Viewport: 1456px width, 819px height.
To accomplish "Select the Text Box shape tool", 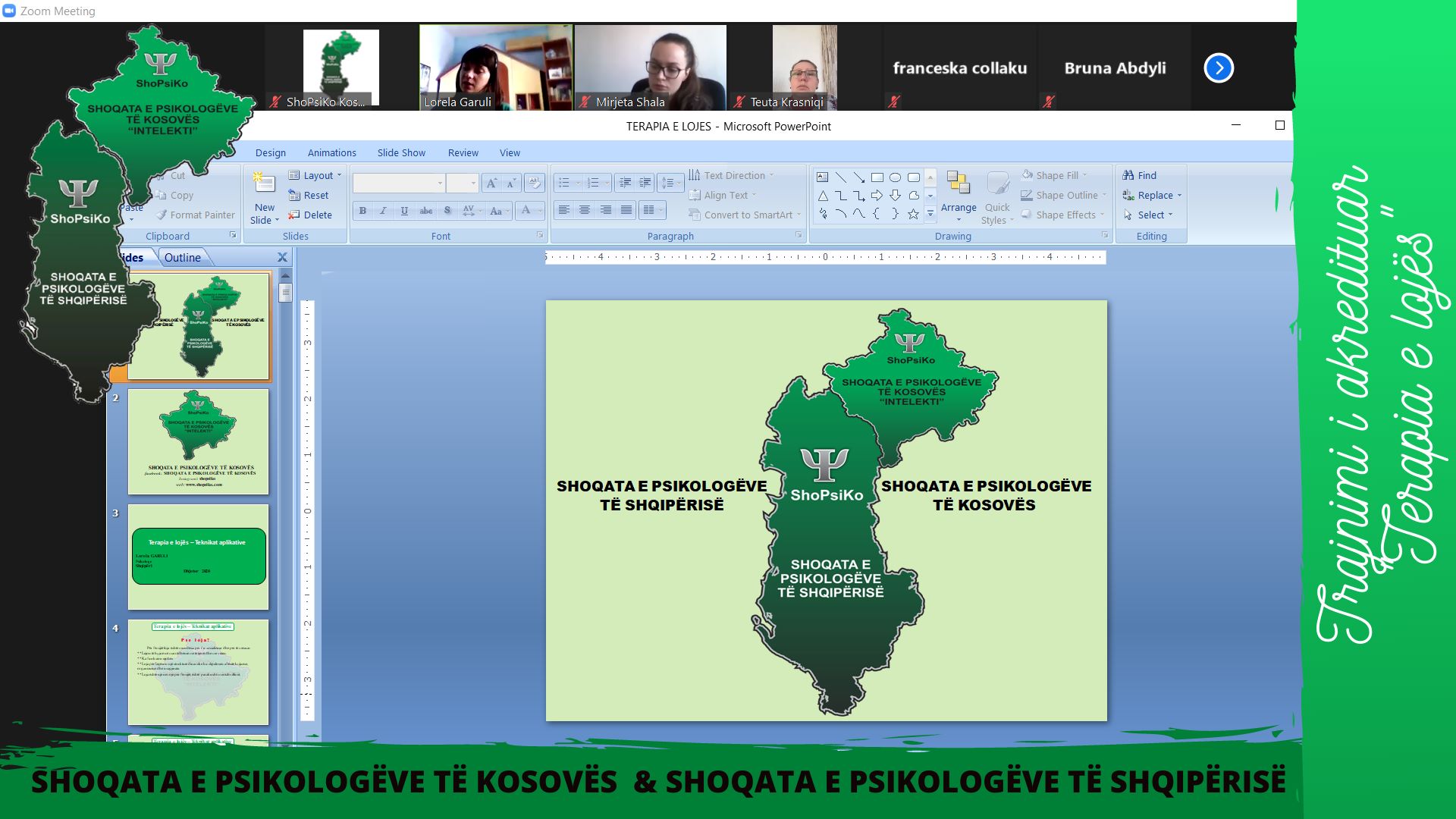I will [822, 177].
